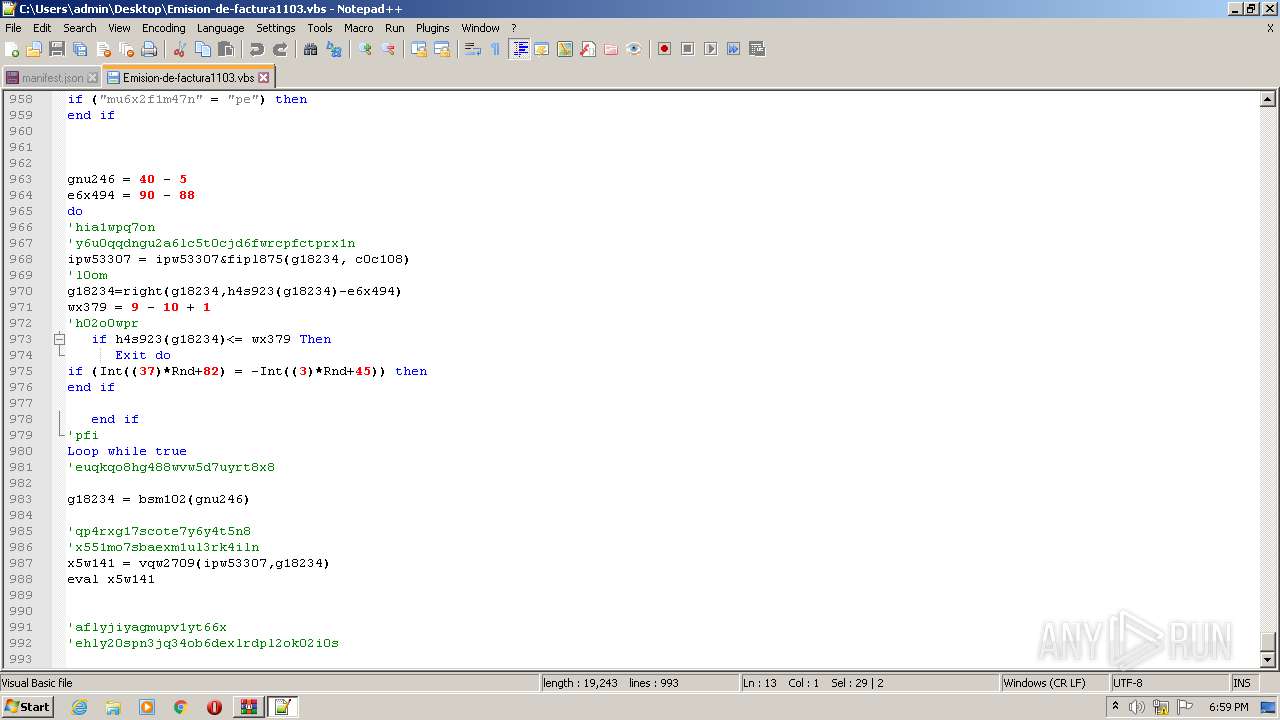The image size is (1280, 720).
Task: Toggle Folder as Workspace icon
Action: click(611, 49)
